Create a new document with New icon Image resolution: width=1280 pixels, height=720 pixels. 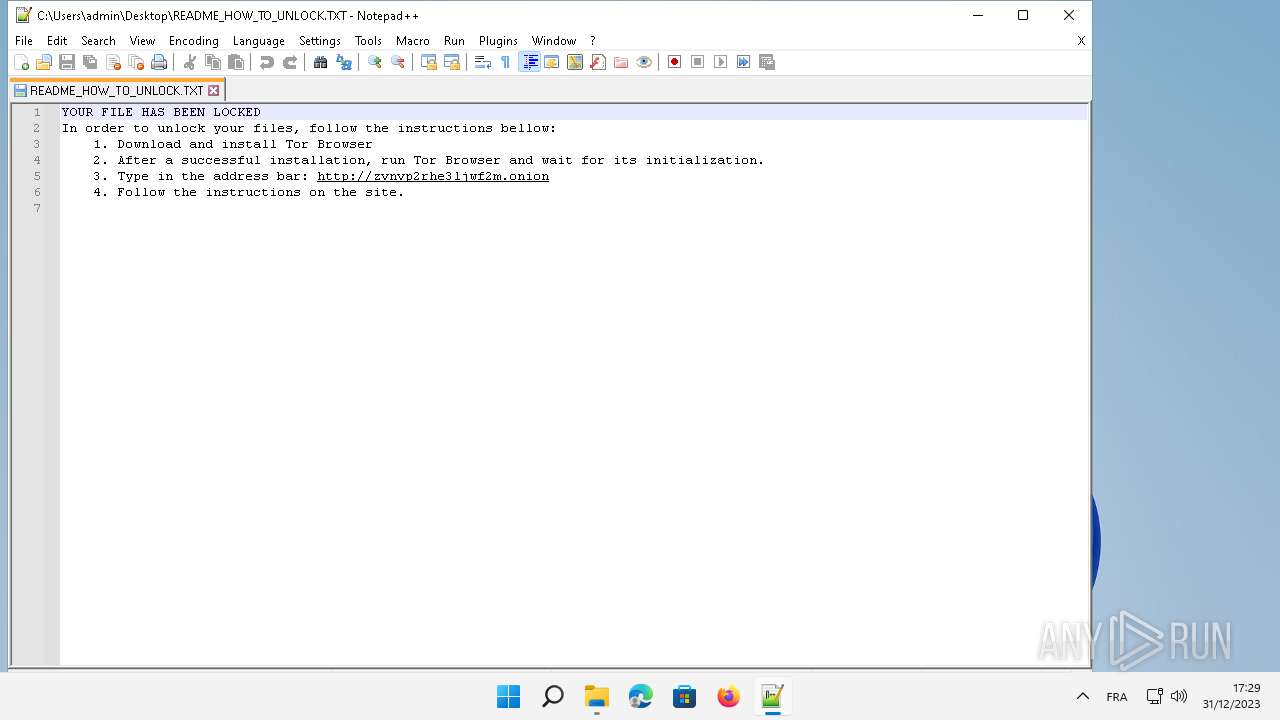(21, 62)
